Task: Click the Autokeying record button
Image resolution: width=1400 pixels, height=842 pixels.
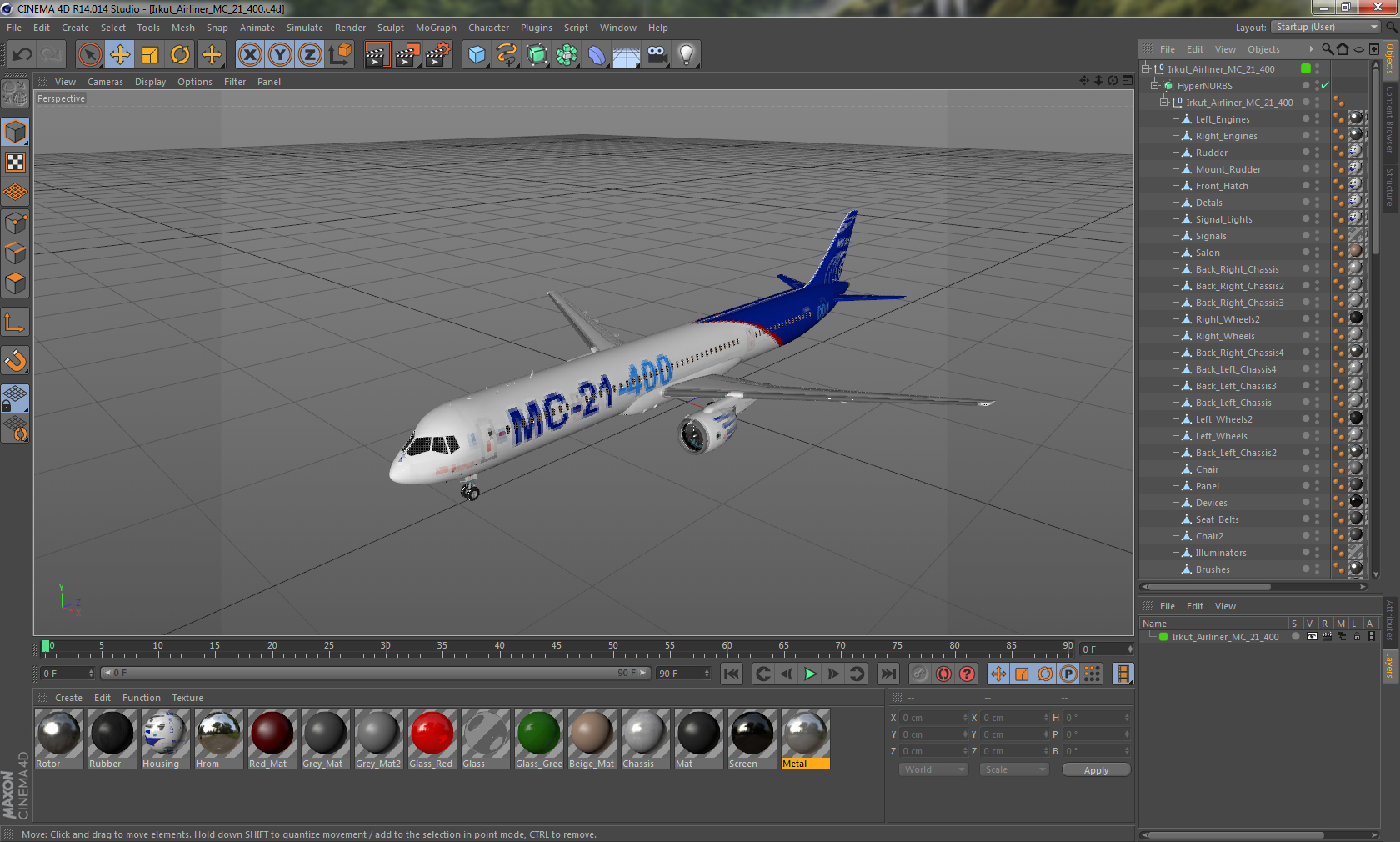Action: tap(943, 674)
